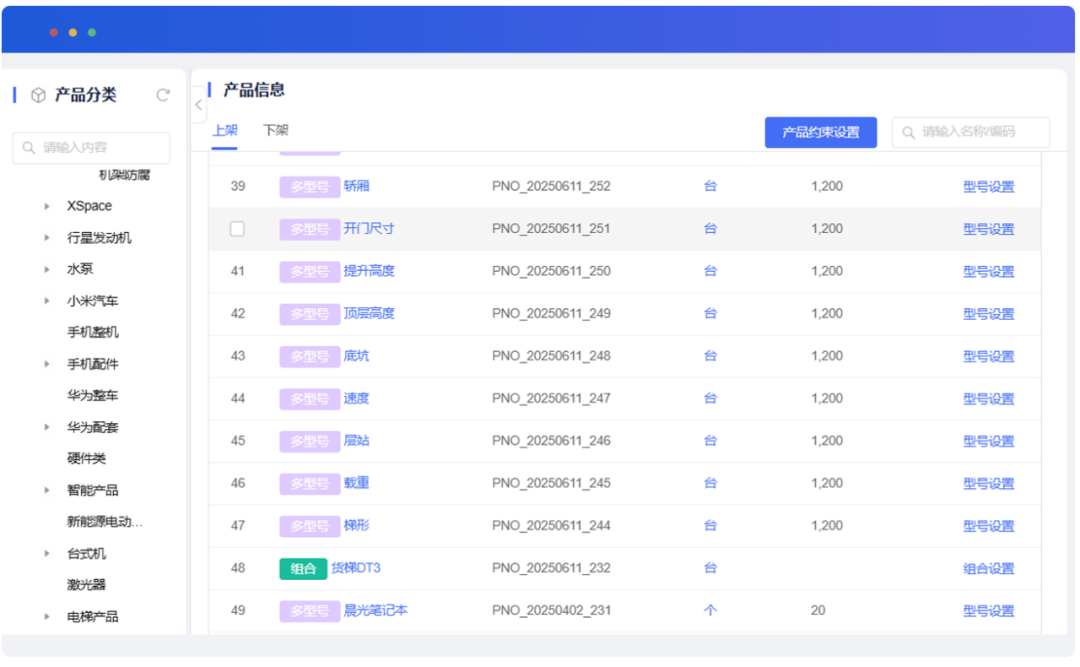Expand the 电梯产品 category
This screenshot has height=667, width=1080.
pyautogui.click(x=47, y=617)
